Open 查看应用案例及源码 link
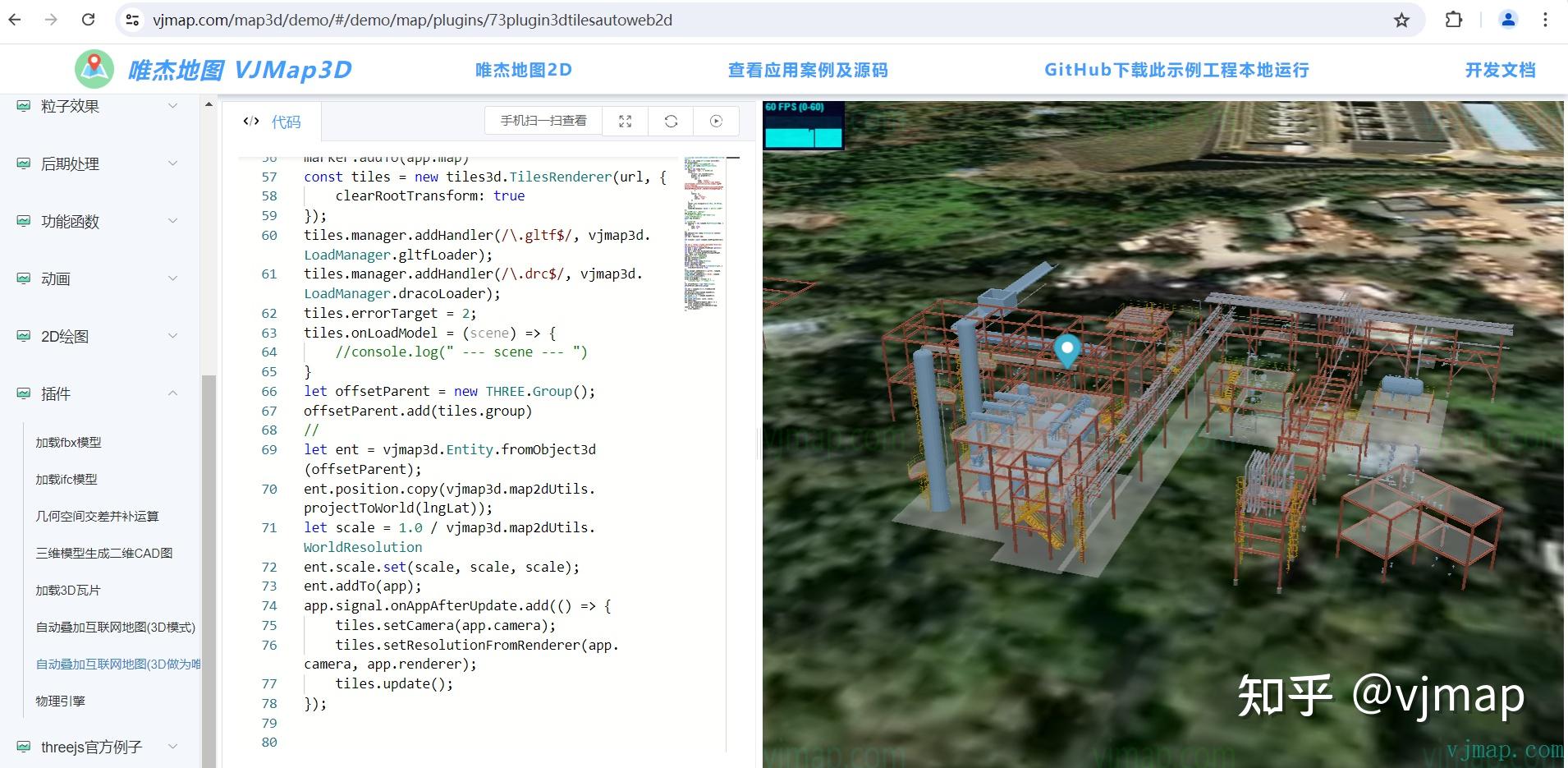 pos(807,69)
